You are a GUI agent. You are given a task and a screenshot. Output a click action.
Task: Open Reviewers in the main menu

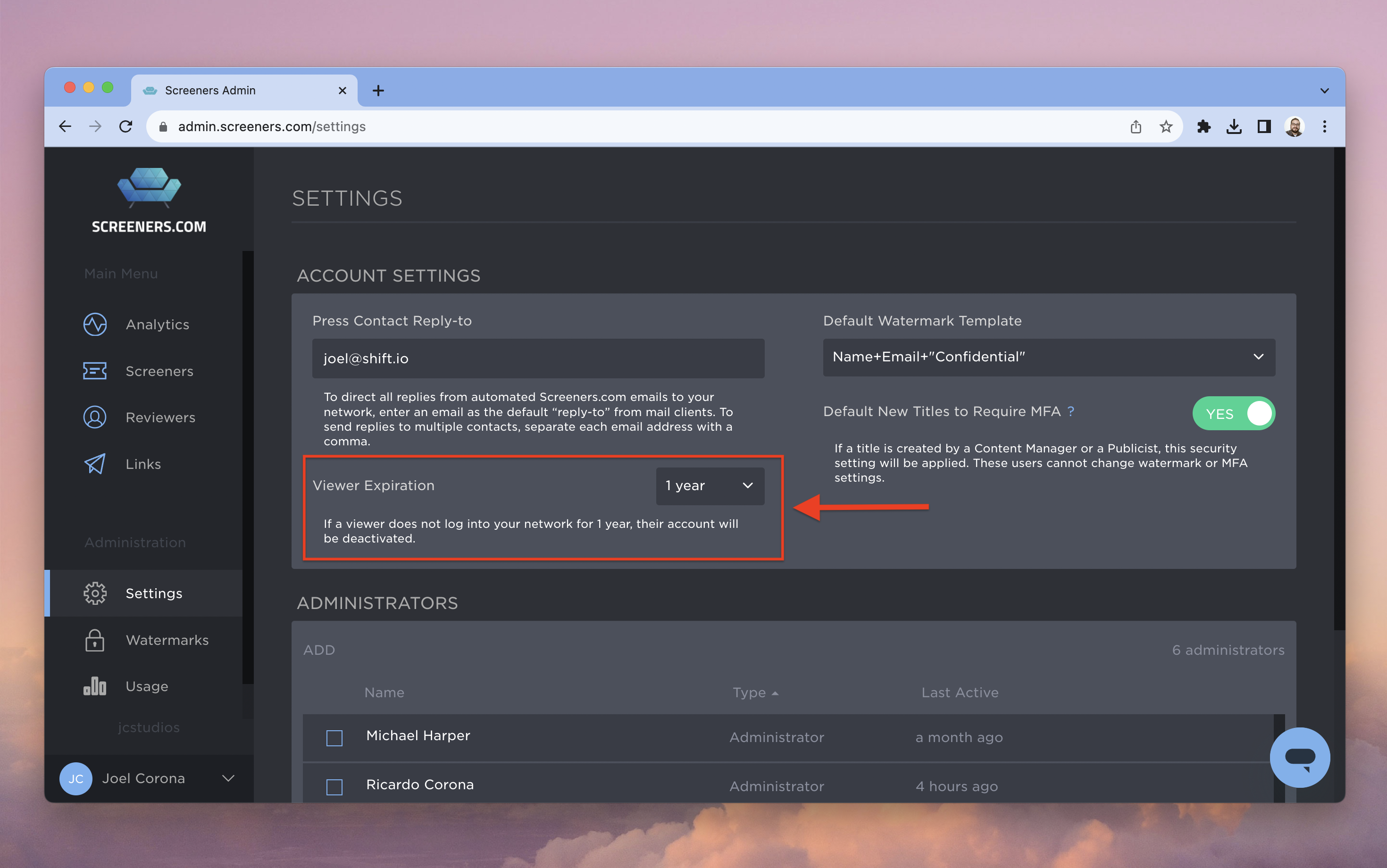click(161, 417)
